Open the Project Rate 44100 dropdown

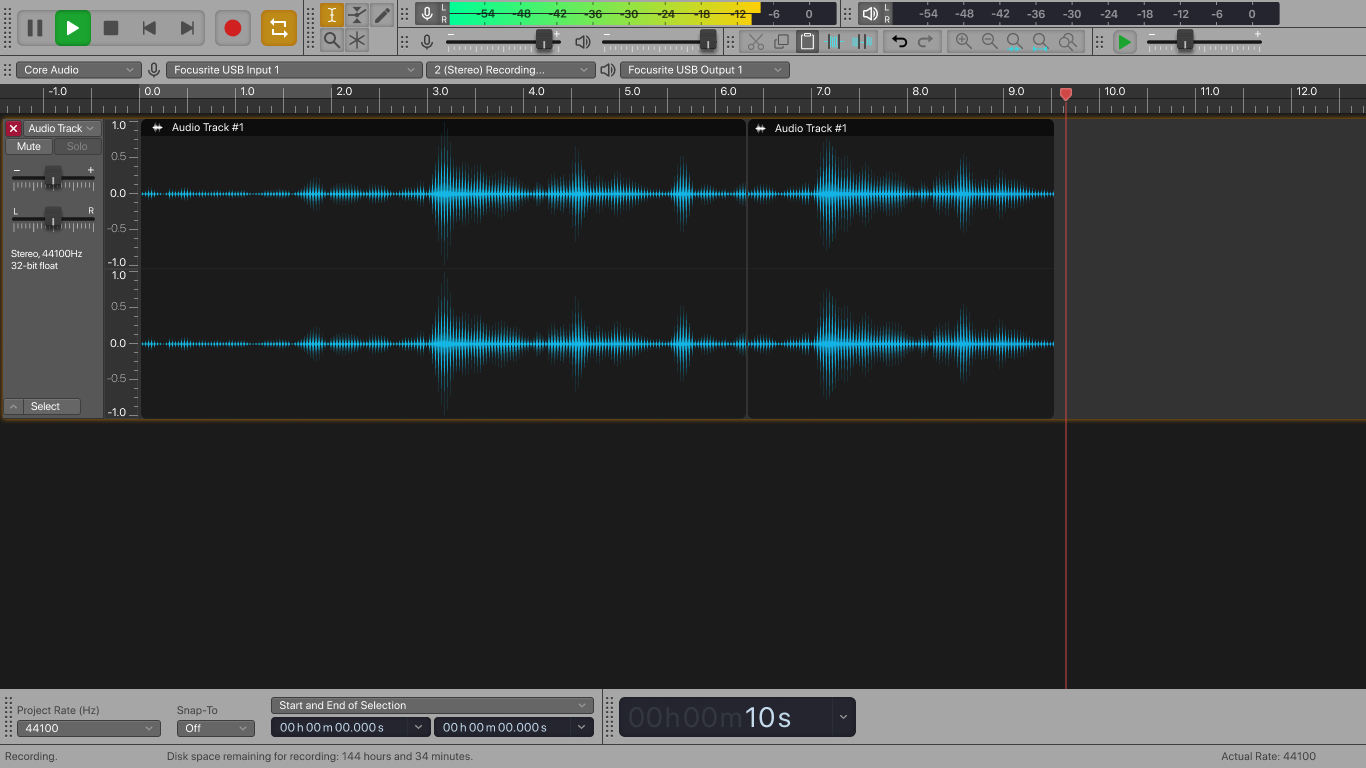[89, 728]
